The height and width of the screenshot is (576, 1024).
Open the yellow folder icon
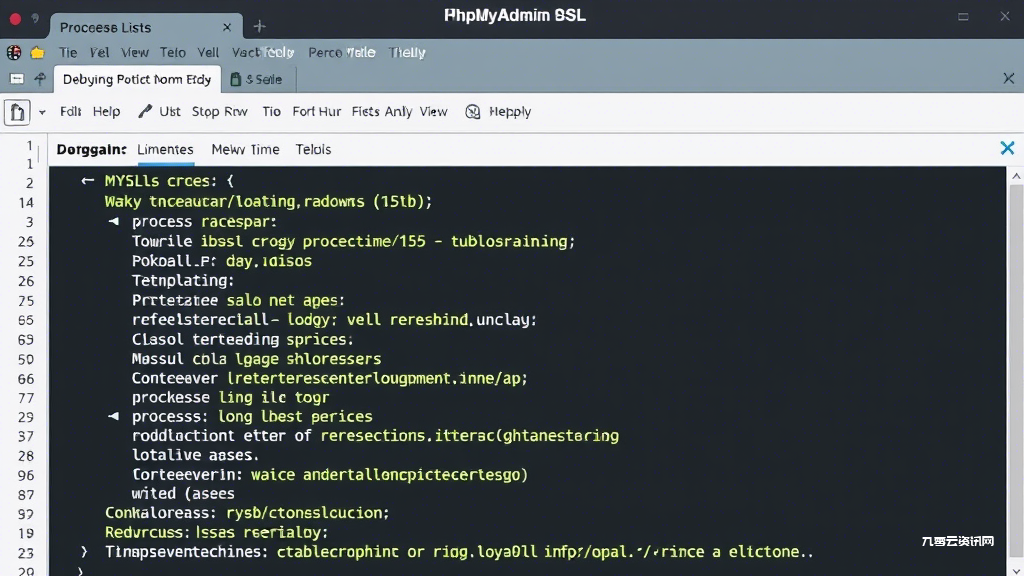[x=37, y=52]
